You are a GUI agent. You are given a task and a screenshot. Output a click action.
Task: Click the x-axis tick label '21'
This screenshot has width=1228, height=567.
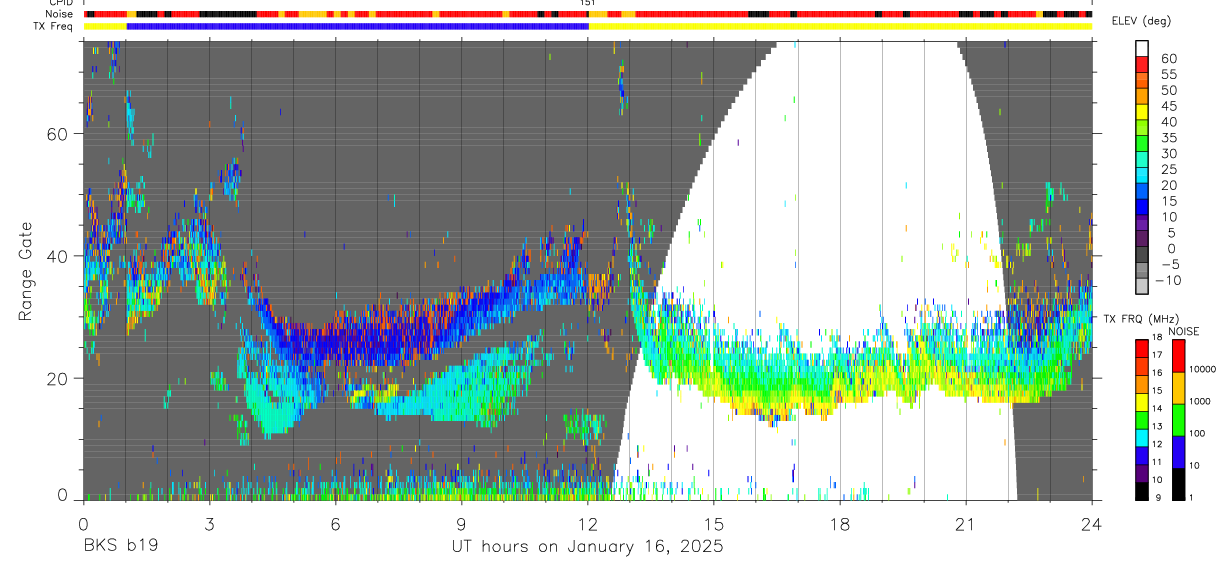click(x=966, y=524)
